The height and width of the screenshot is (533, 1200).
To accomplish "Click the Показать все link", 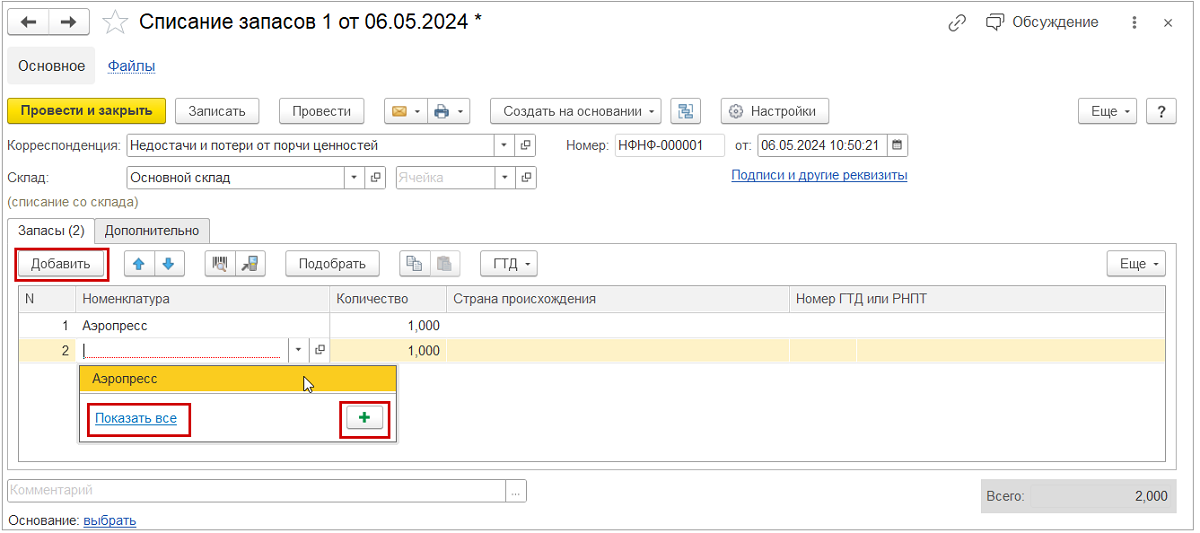I will [136, 418].
